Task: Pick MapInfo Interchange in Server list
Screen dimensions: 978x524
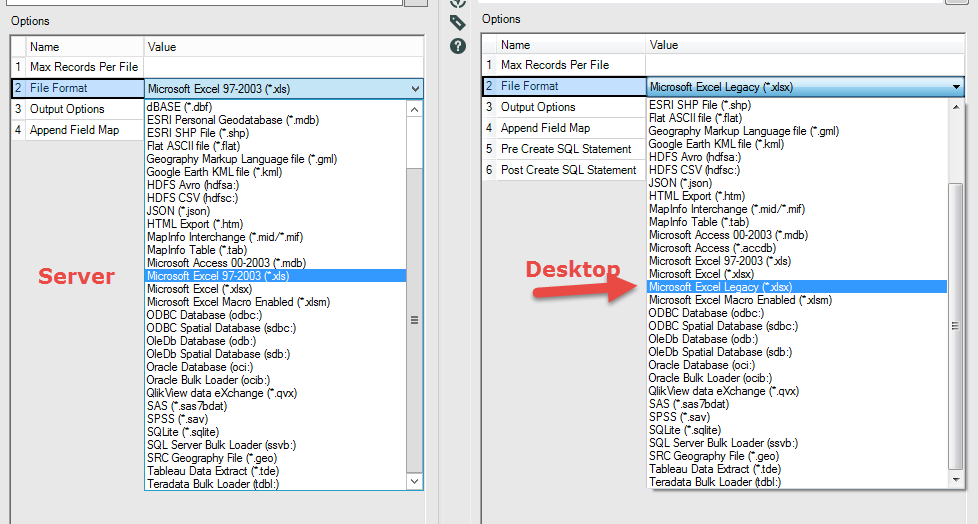Action: point(225,237)
